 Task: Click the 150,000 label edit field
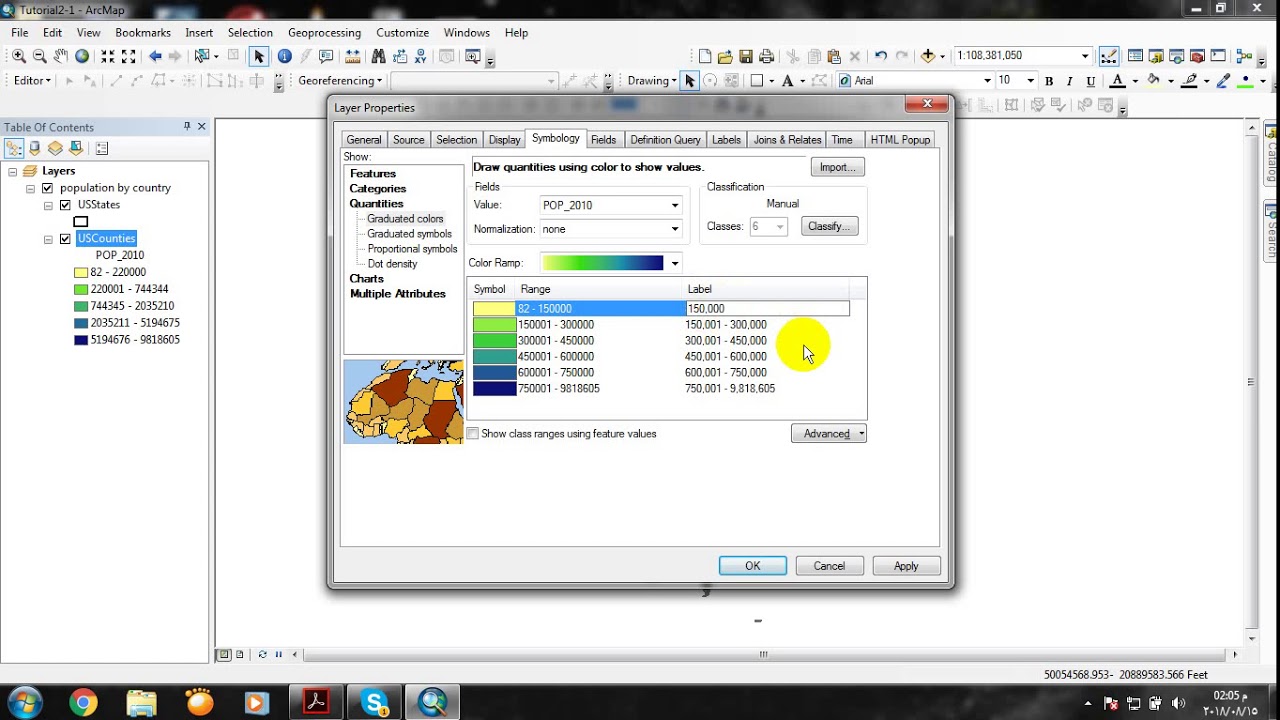click(768, 309)
